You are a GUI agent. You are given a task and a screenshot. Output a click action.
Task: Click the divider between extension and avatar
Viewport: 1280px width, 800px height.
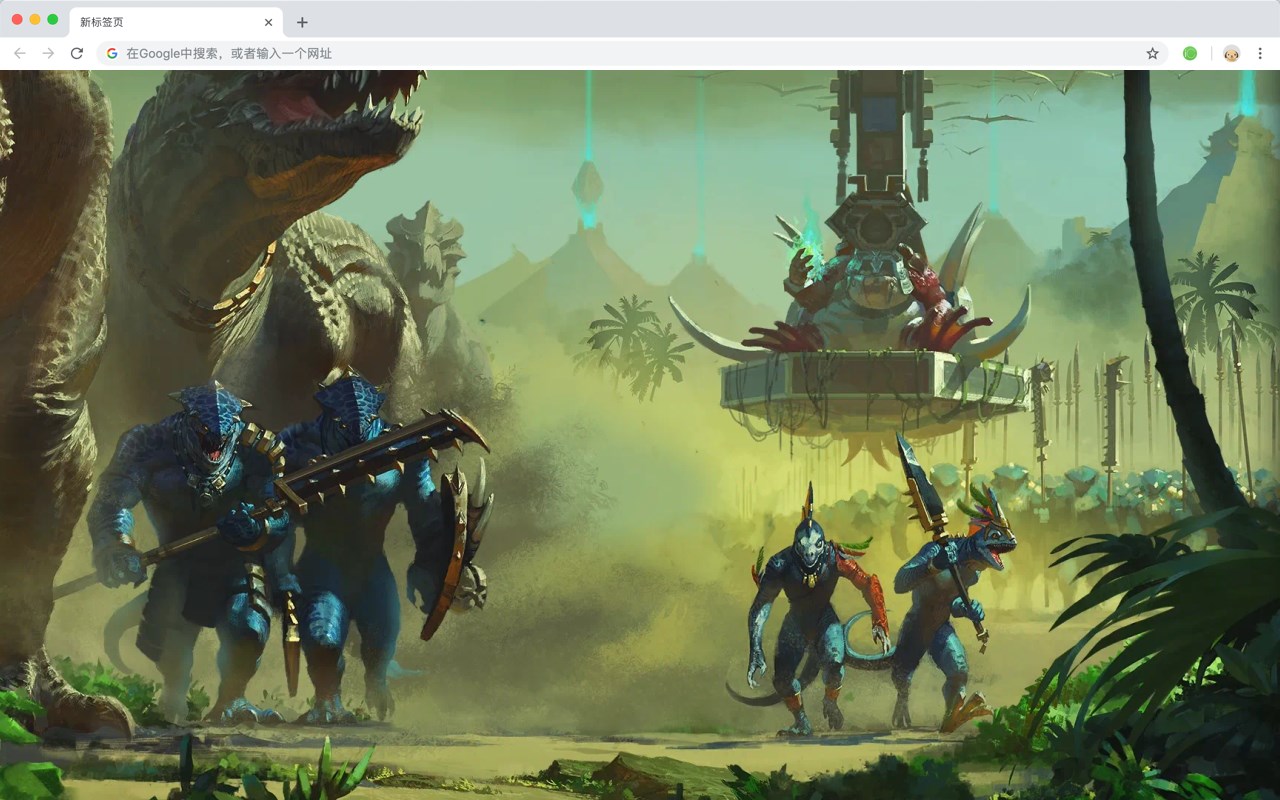[x=1209, y=53]
